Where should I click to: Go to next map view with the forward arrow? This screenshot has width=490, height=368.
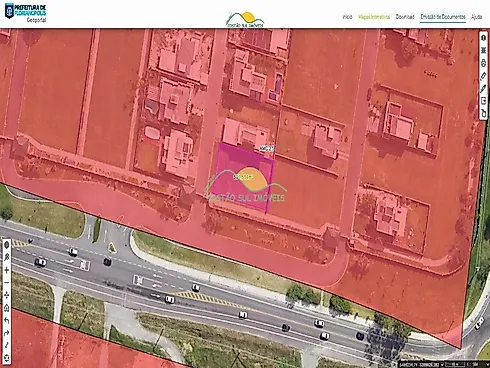coord(6,333)
